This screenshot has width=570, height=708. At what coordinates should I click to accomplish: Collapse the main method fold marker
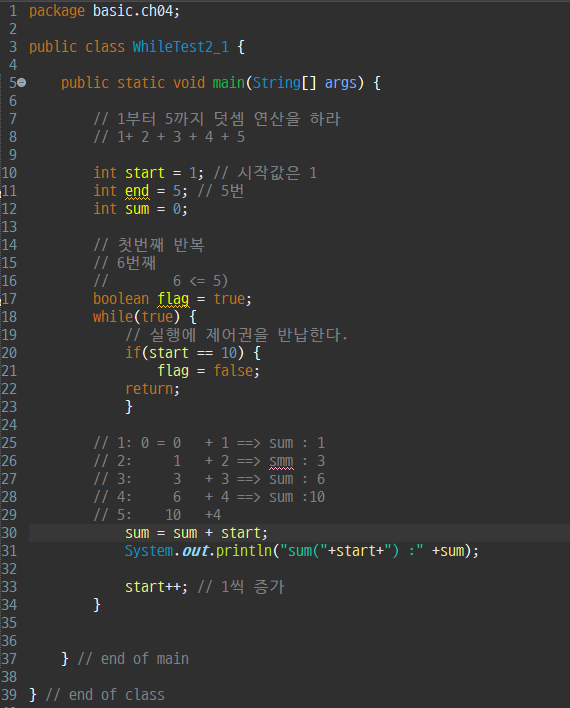pyautogui.click(x=22, y=83)
